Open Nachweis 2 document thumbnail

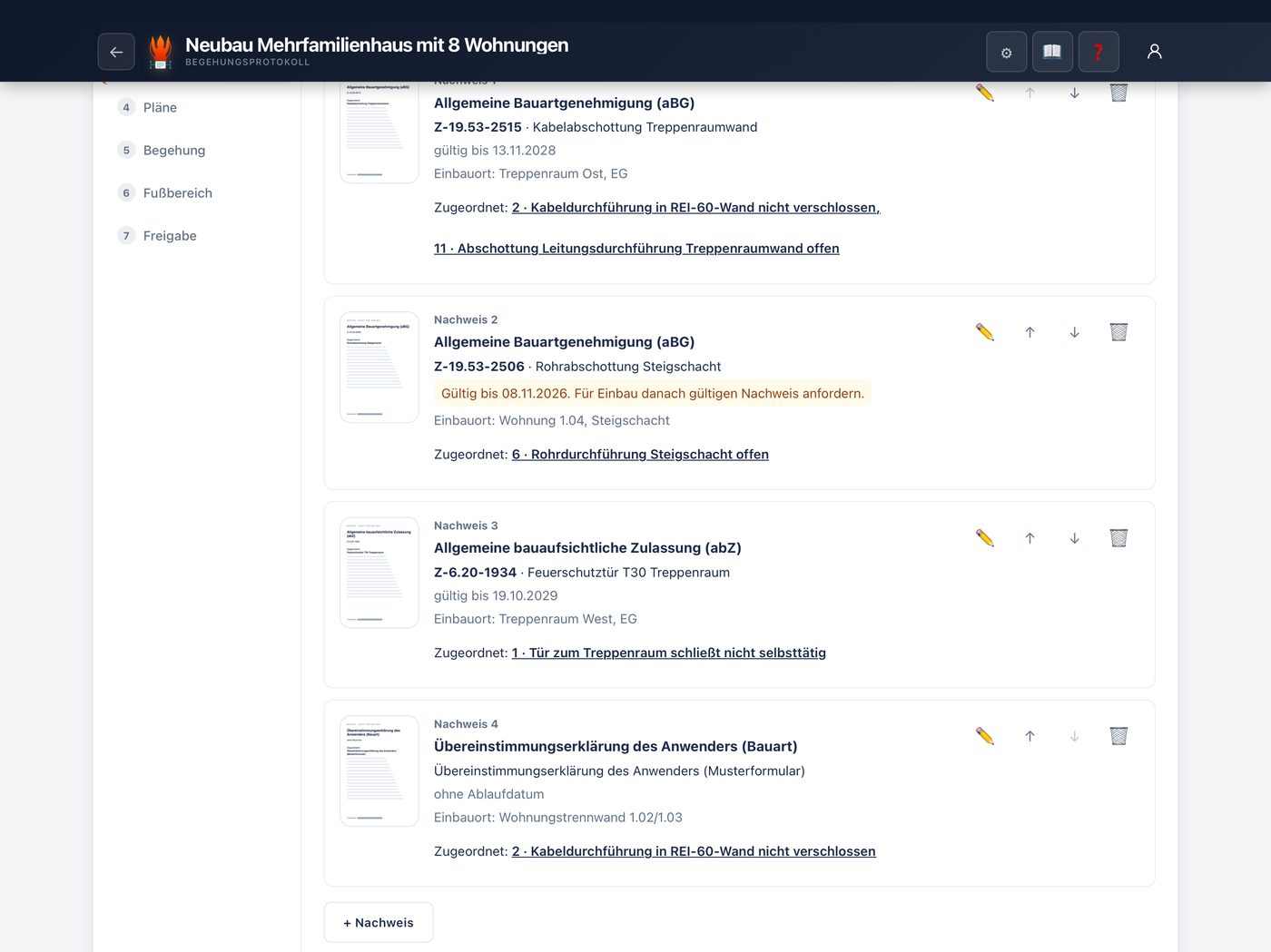click(x=379, y=368)
